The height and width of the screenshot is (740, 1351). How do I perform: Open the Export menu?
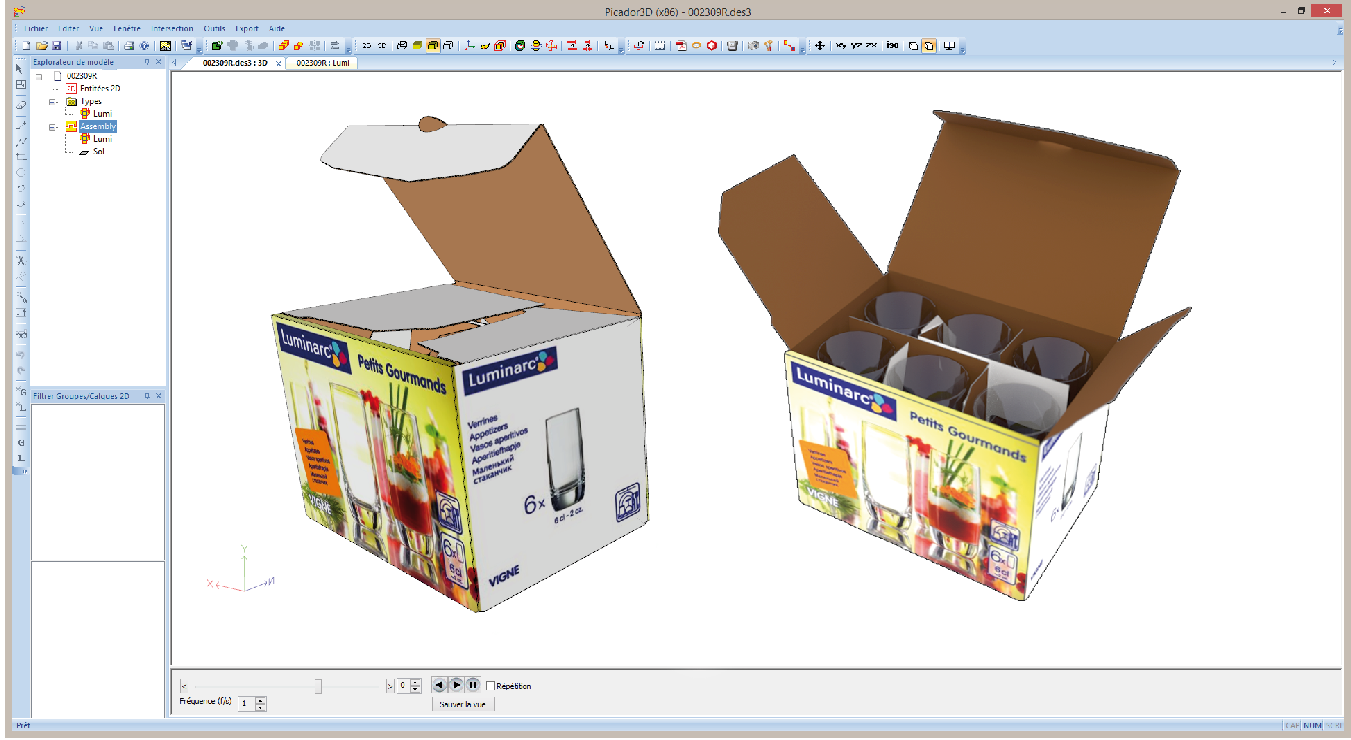coord(246,29)
